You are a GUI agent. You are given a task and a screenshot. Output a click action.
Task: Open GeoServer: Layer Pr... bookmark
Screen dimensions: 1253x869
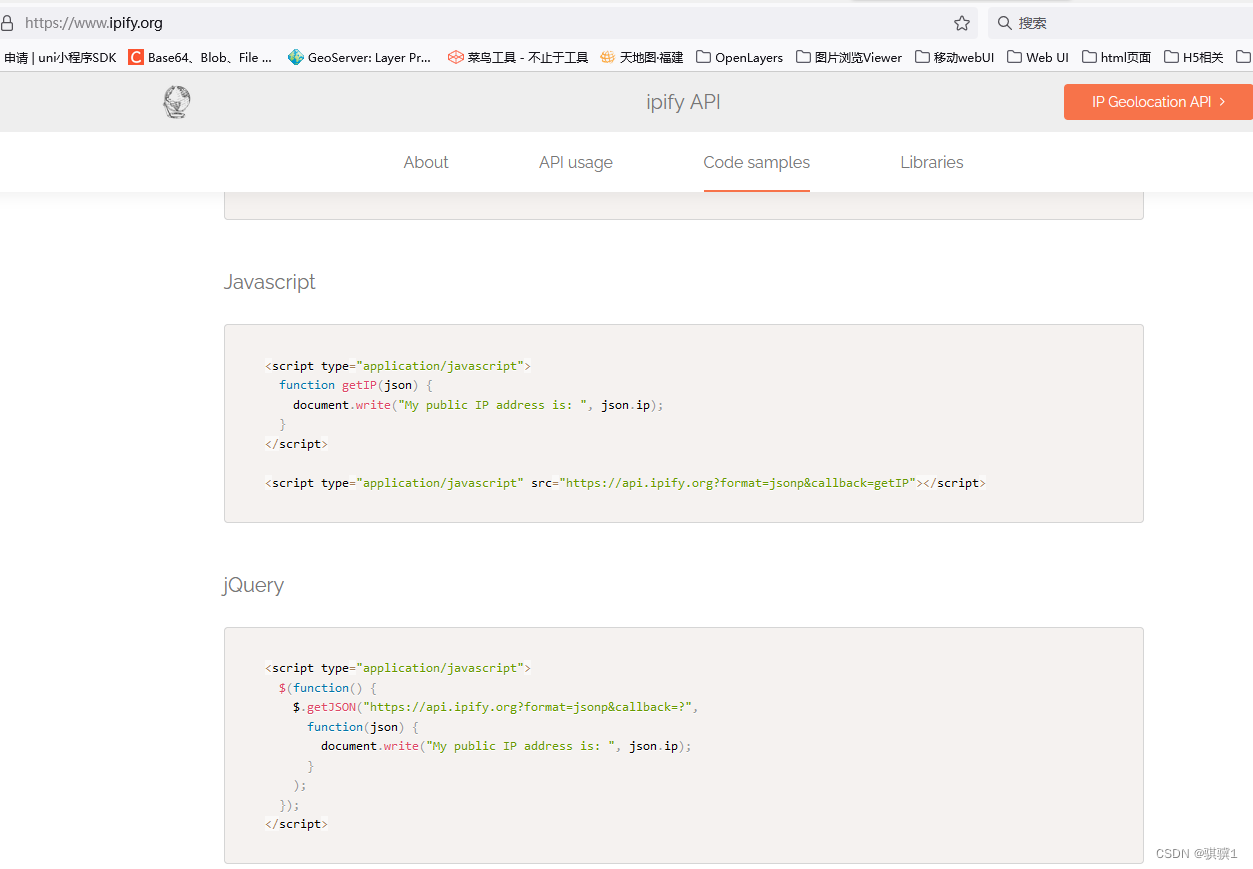point(359,58)
